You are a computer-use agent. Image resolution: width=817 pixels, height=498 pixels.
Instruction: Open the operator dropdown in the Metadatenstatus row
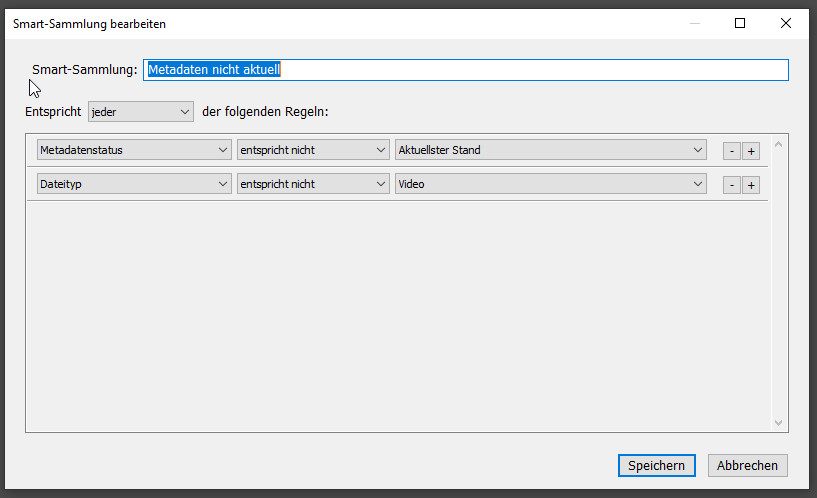click(312, 150)
